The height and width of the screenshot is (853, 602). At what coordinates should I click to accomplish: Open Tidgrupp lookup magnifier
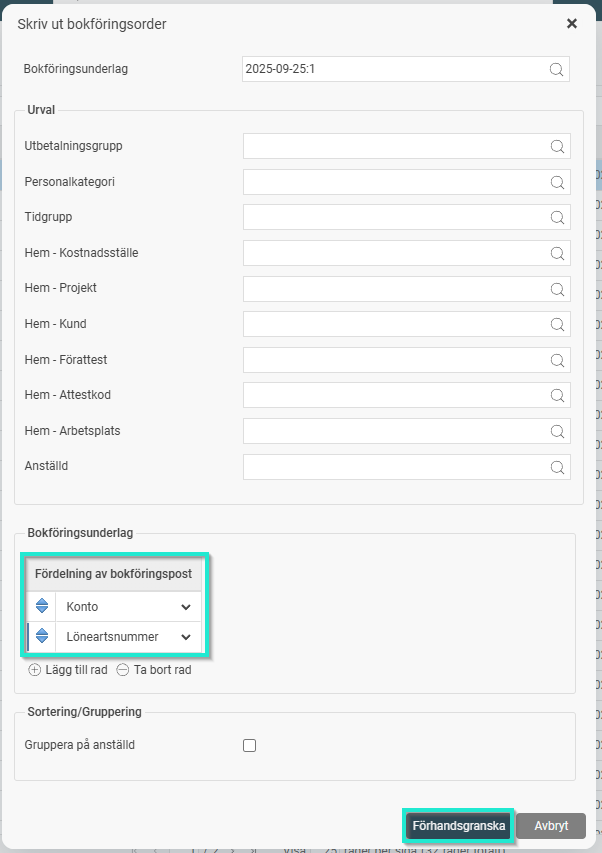click(557, 217)
